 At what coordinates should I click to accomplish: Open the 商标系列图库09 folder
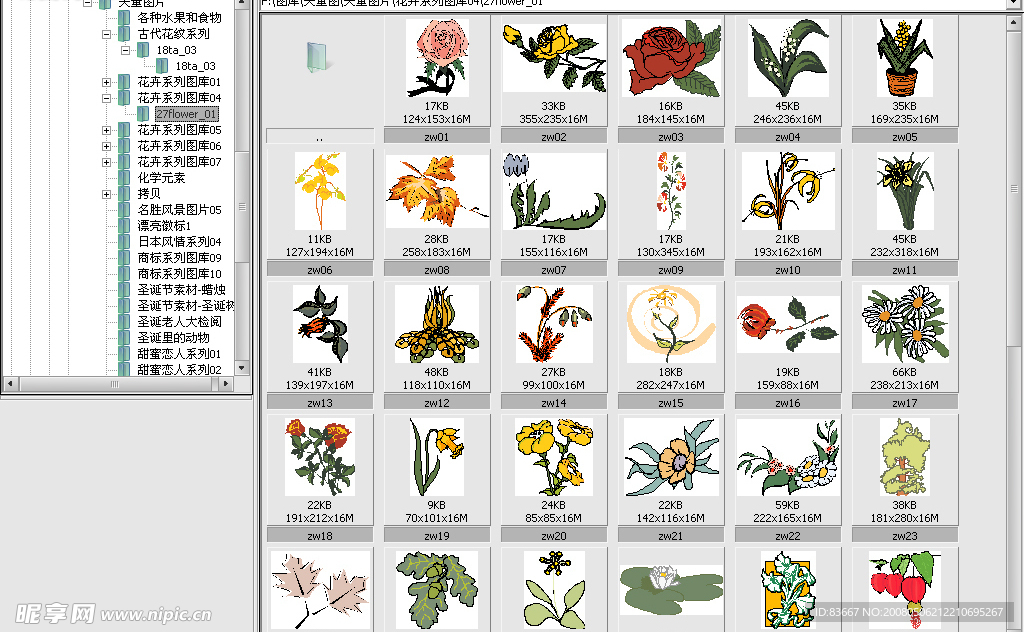point(180,257)
